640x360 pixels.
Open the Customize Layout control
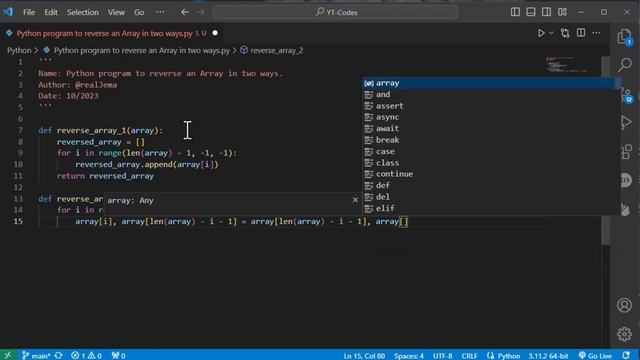click(x=562, y=12)
